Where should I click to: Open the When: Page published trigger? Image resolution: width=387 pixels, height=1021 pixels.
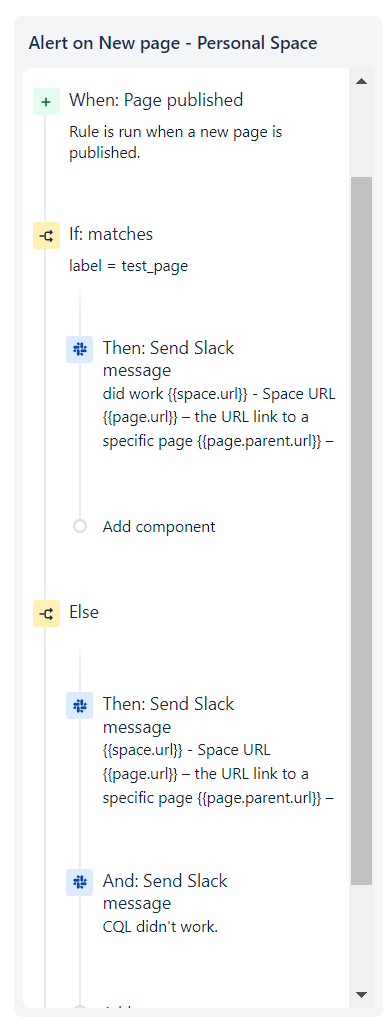(x=156, y=100)
